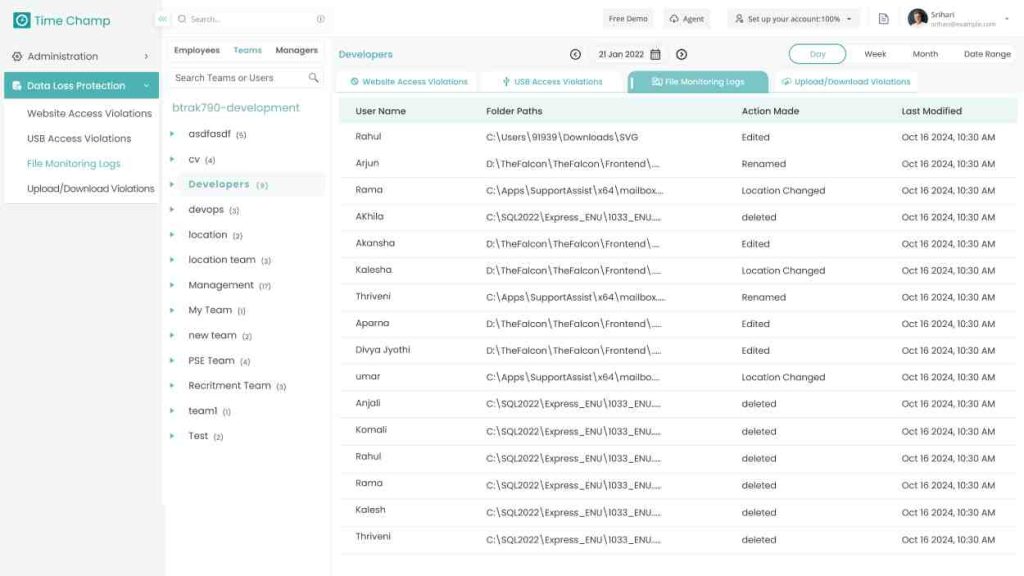This screenshot has height=576, width=1024.
Task: Open the USB Access Violations tab
Action: click(x=552, y=82)
